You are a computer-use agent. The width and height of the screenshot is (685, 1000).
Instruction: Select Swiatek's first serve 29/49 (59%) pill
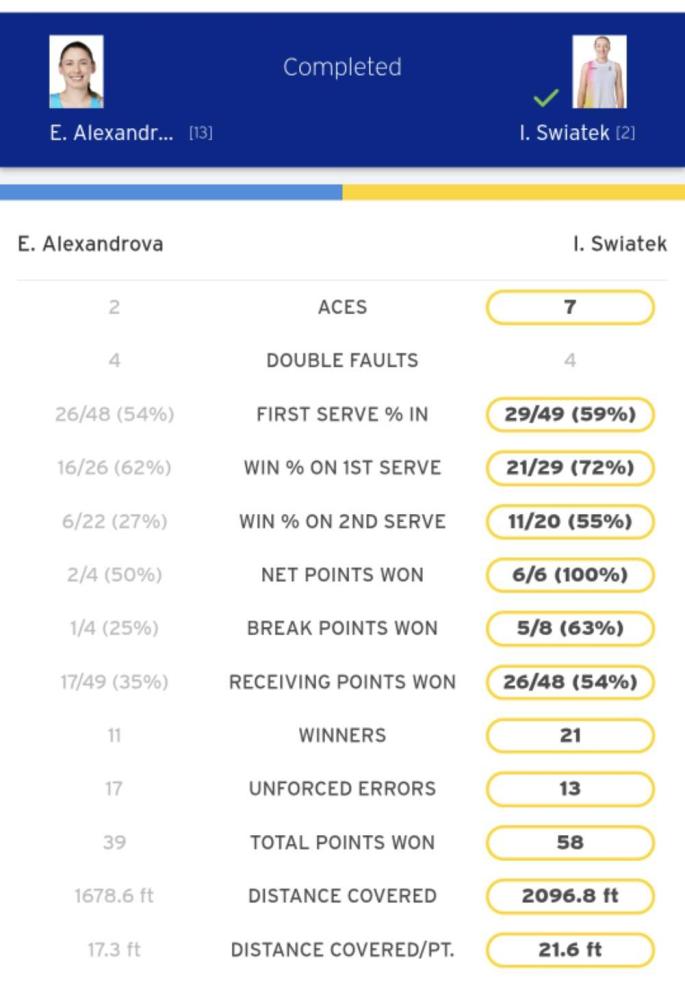pos(570,415)
